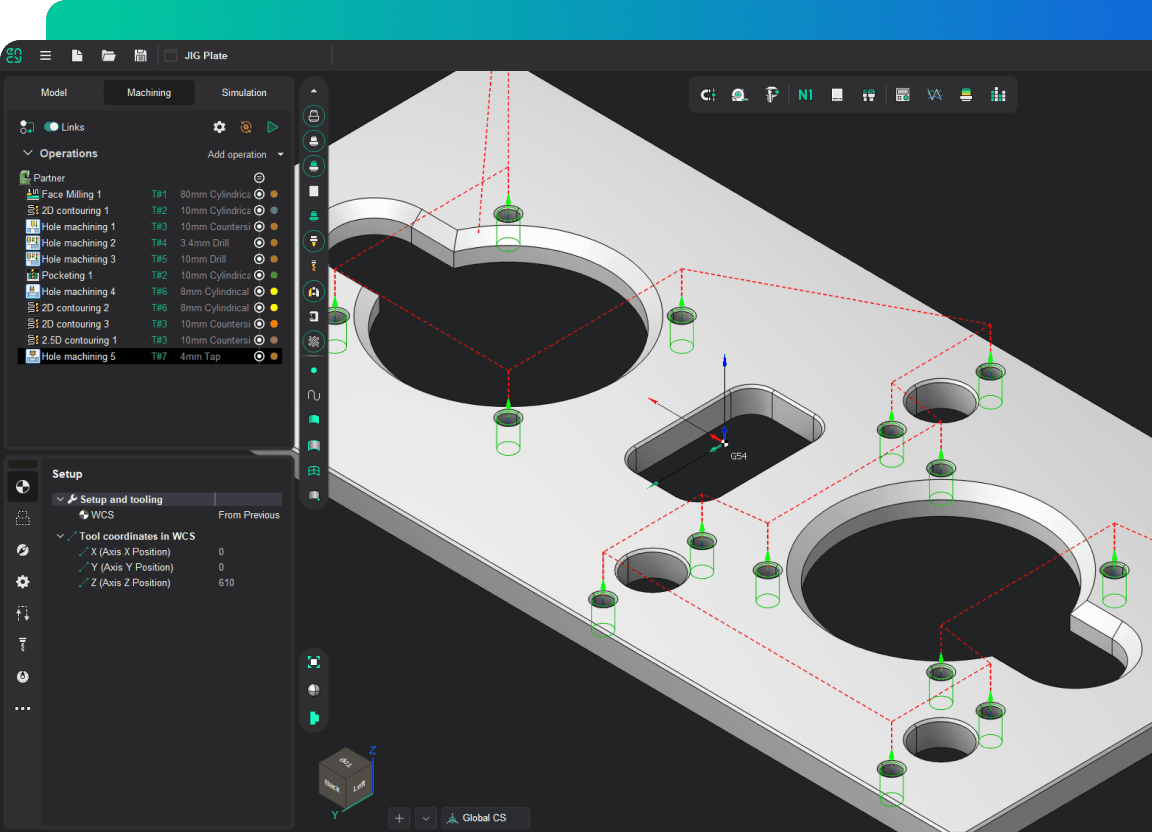Collapse the Operations section
The width and height of the screenshot is (1152, 832).
[x=28, y=154]
